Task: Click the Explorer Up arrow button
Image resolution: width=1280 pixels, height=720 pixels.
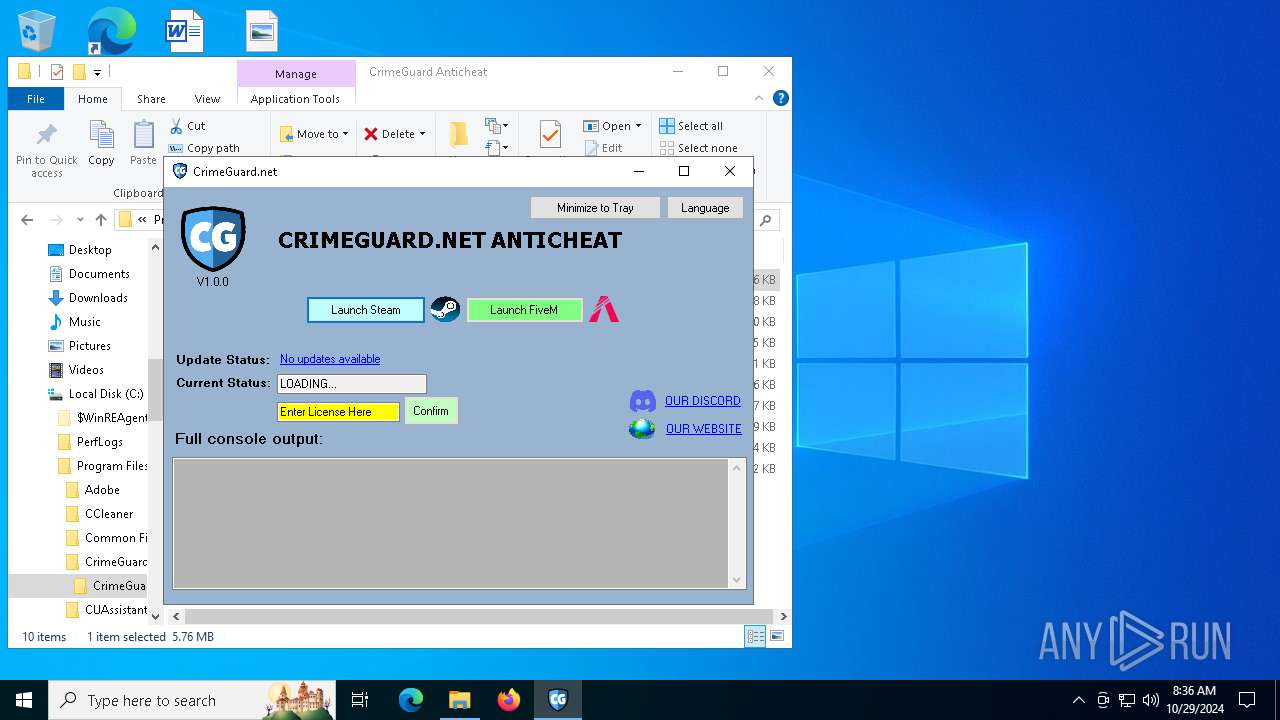Action: (101, 220)
